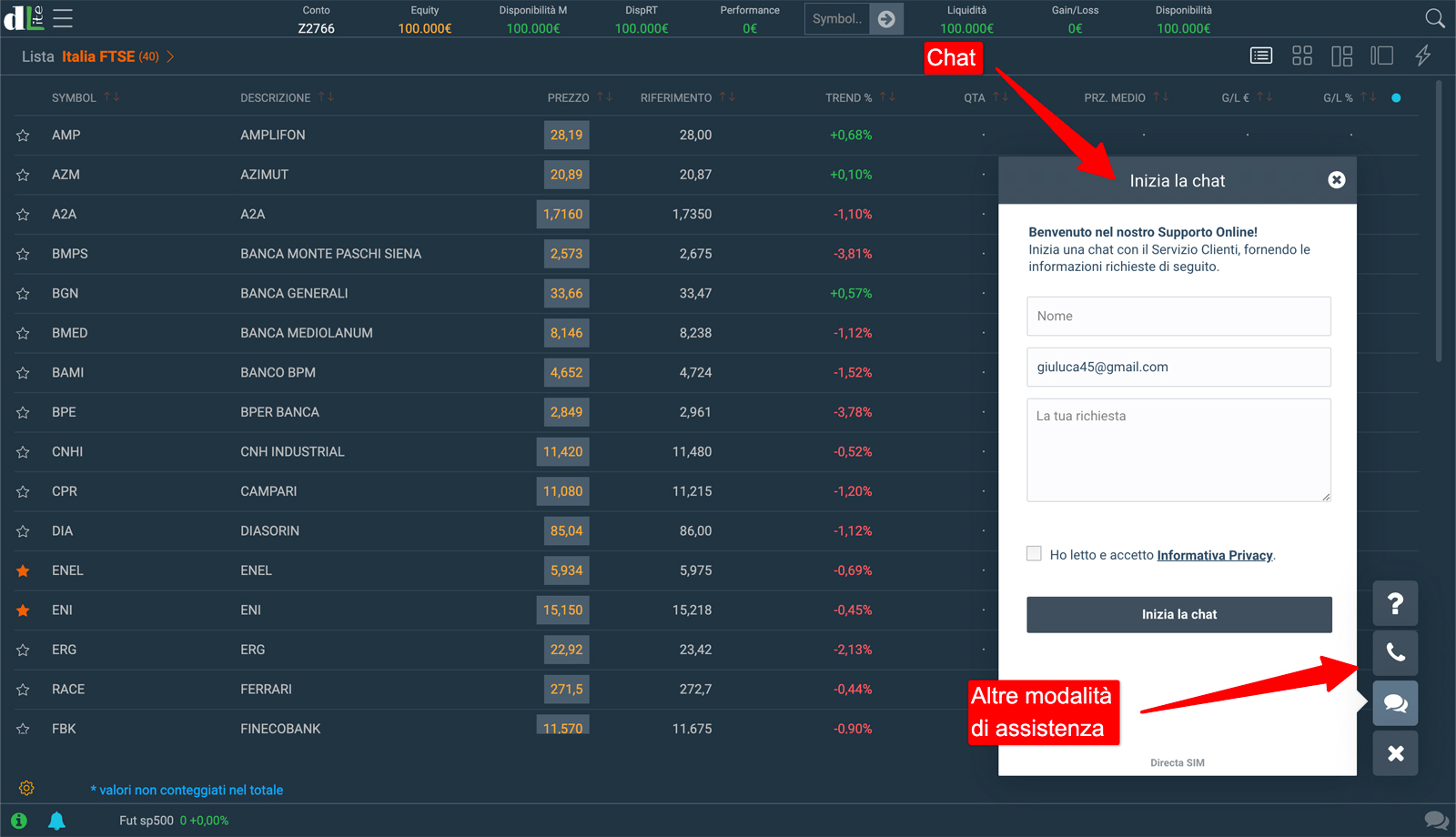Sort by PREZZO column arrows
The width and height of the screenshot is (1456, 837).
[x=604, y=96]
